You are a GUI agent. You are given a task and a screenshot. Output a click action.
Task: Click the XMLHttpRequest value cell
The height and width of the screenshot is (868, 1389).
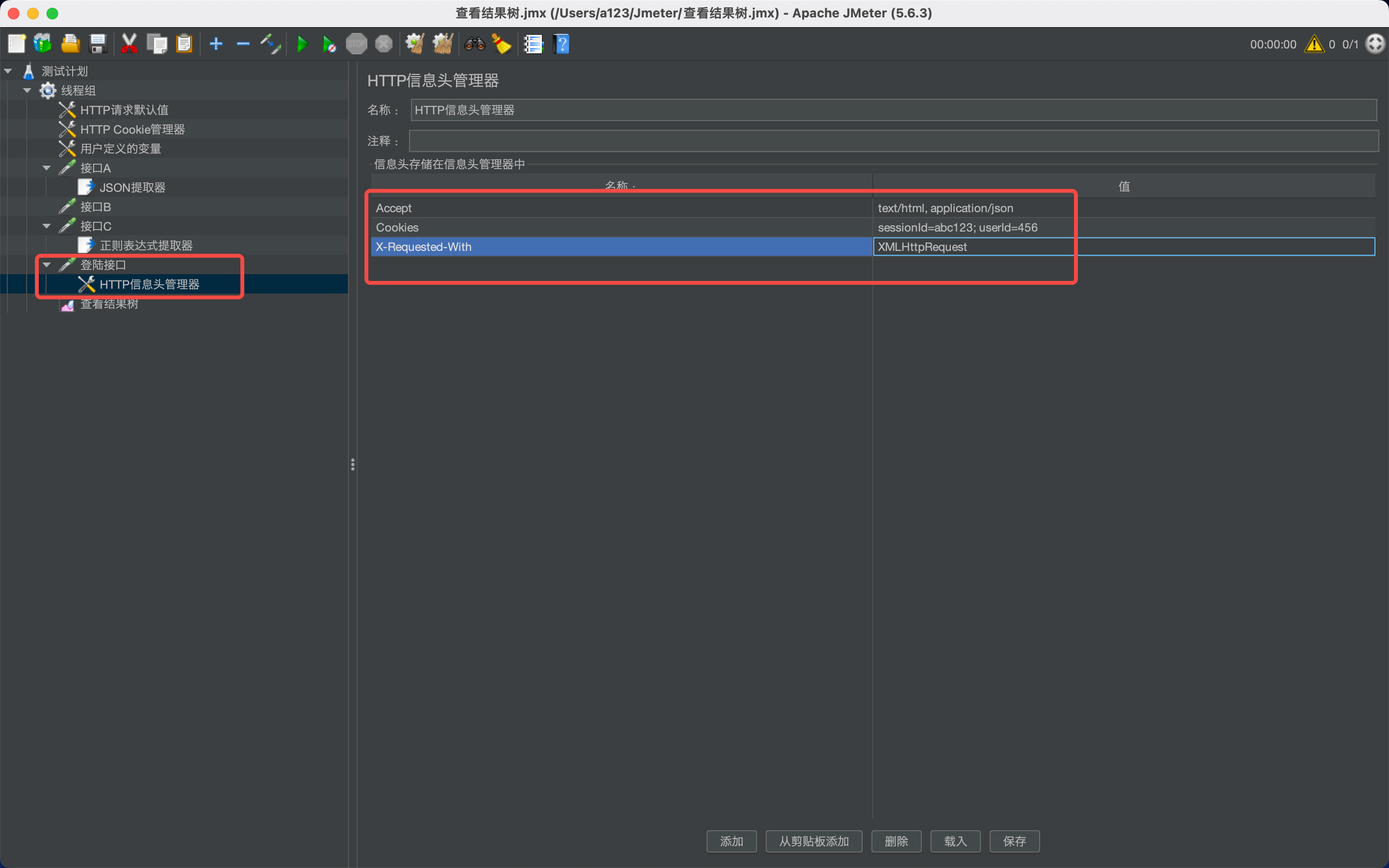coord(1123,247)
